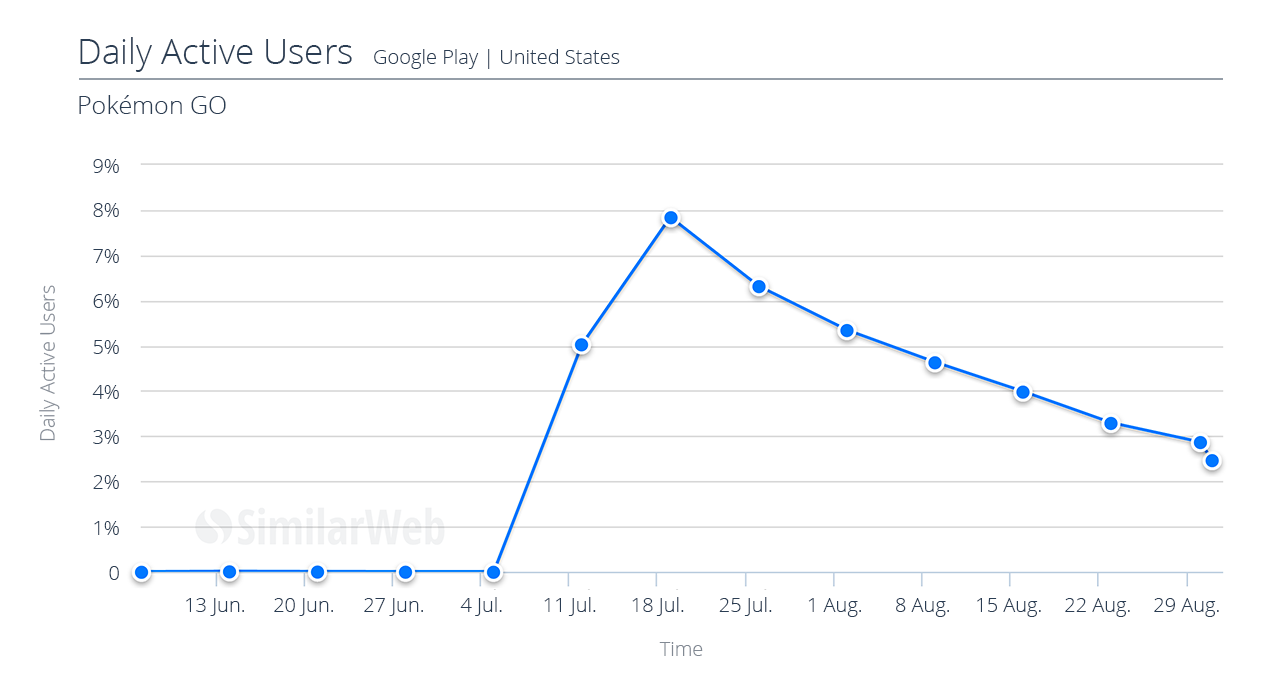
Task: Select the "Pokémon GO" app name label
Action: 152,105
